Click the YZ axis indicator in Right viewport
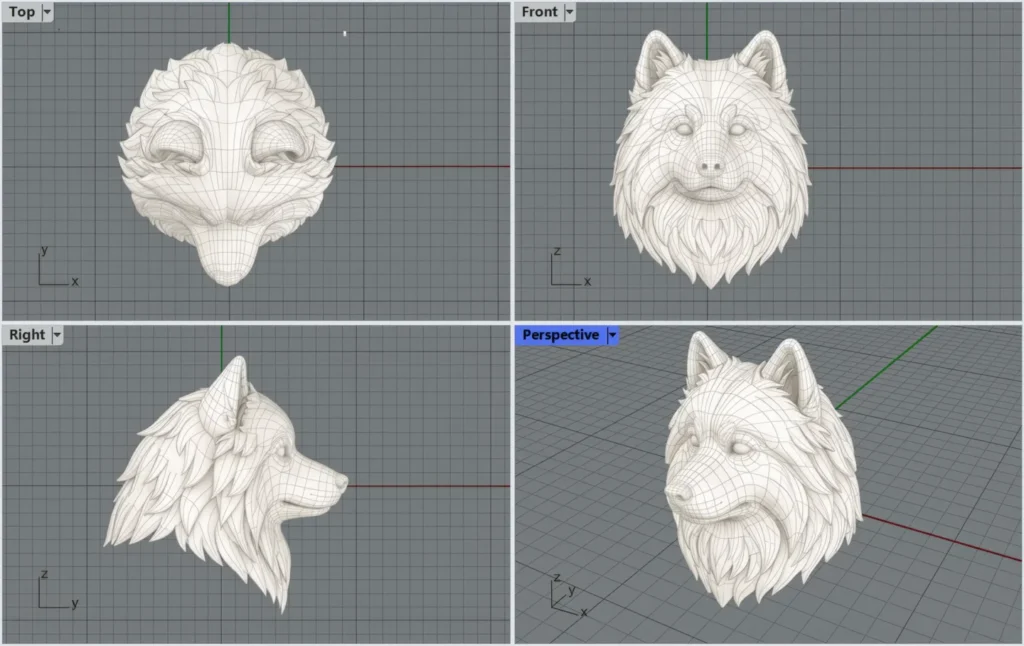Viewport: 1024px width, 646px height. pyautogui.click(x=57, y=589)
